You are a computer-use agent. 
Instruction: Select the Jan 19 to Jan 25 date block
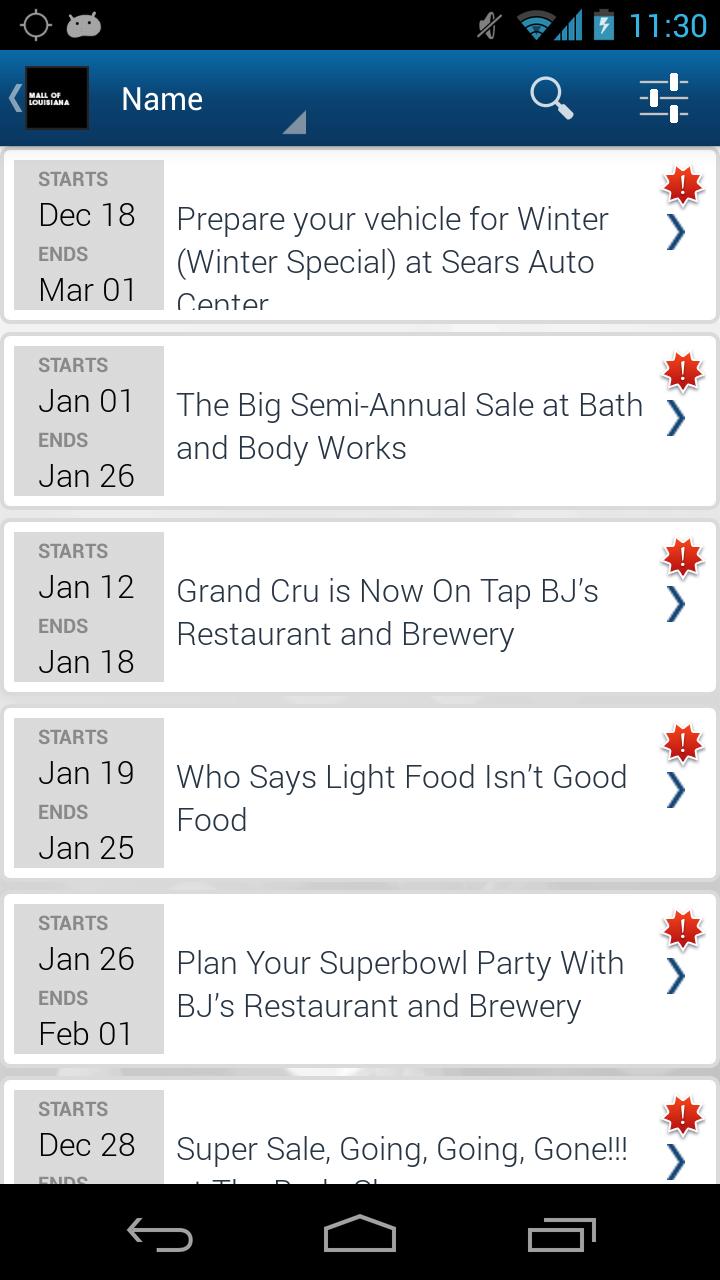88,793
